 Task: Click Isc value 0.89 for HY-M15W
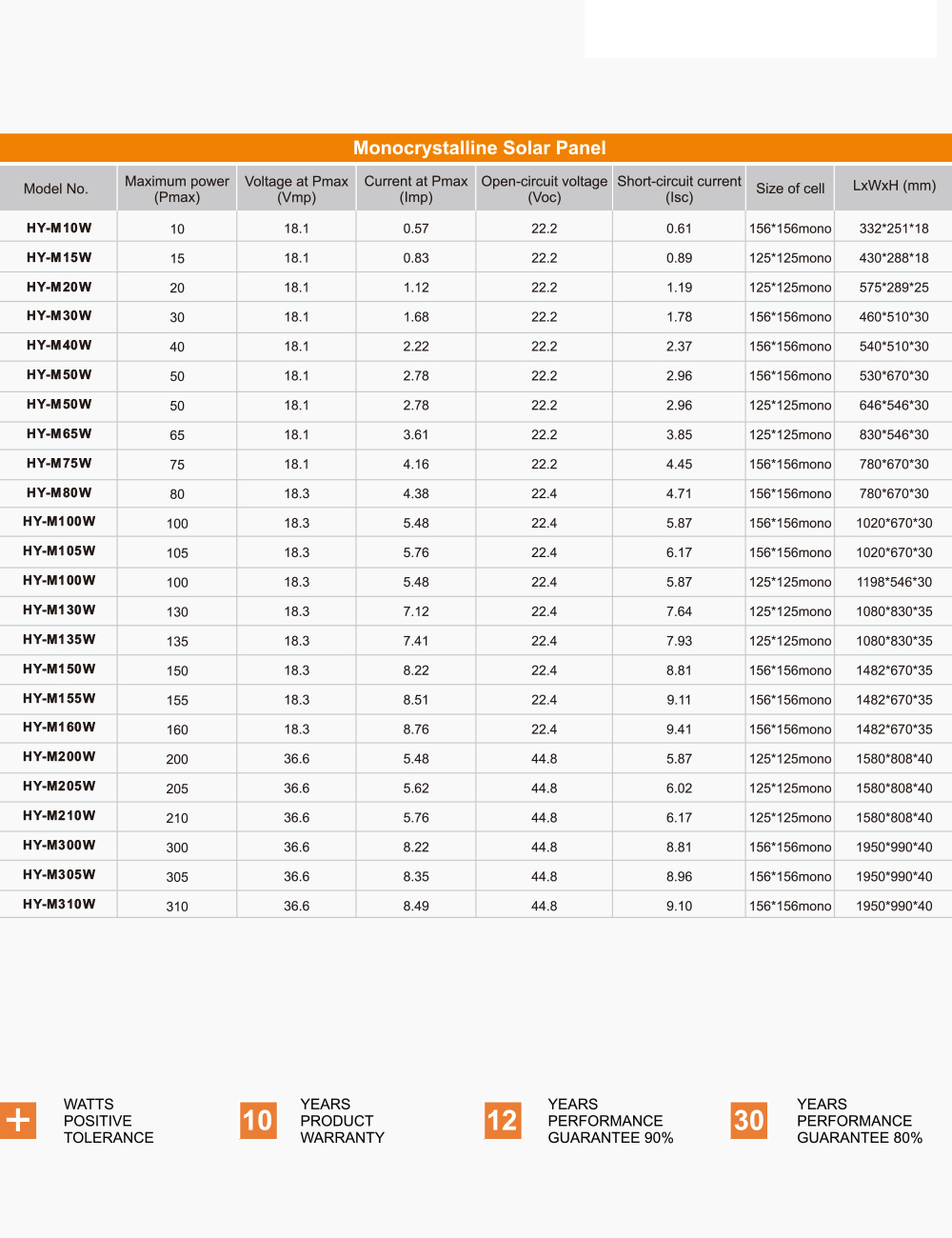click(680, 258)
